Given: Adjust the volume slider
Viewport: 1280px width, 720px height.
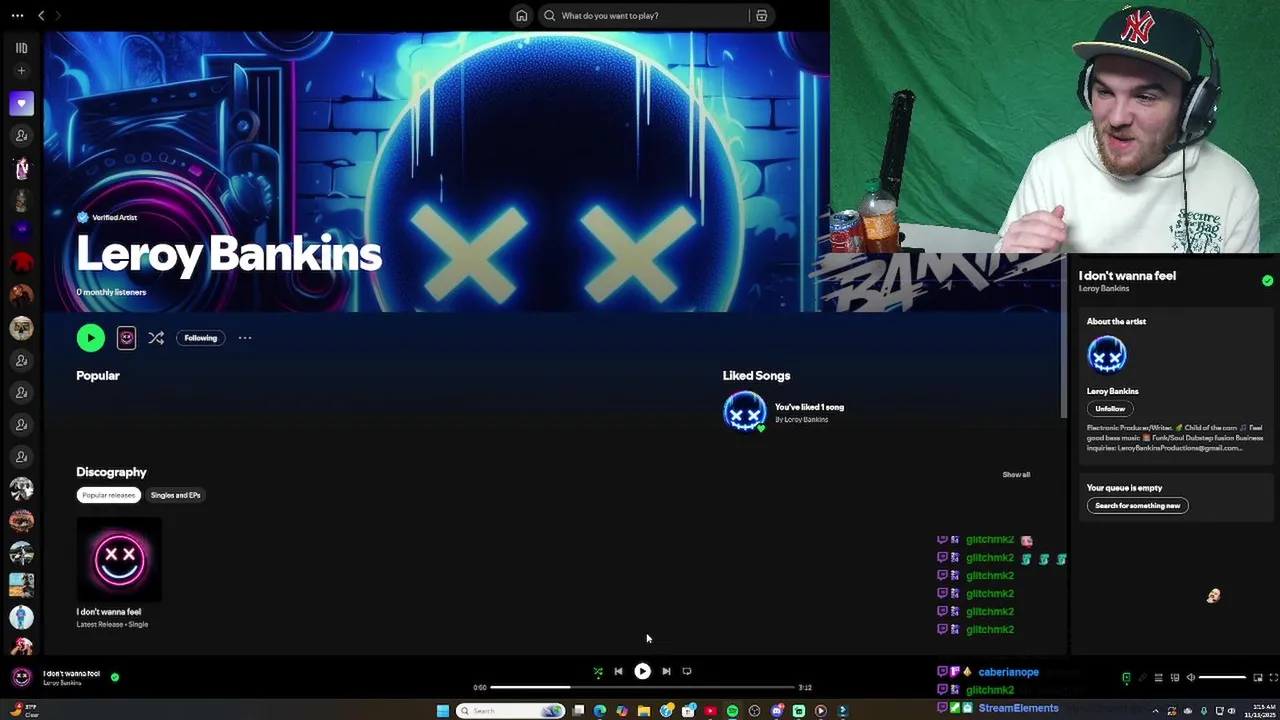Looking at the screenshot, I should point(1222,678).
